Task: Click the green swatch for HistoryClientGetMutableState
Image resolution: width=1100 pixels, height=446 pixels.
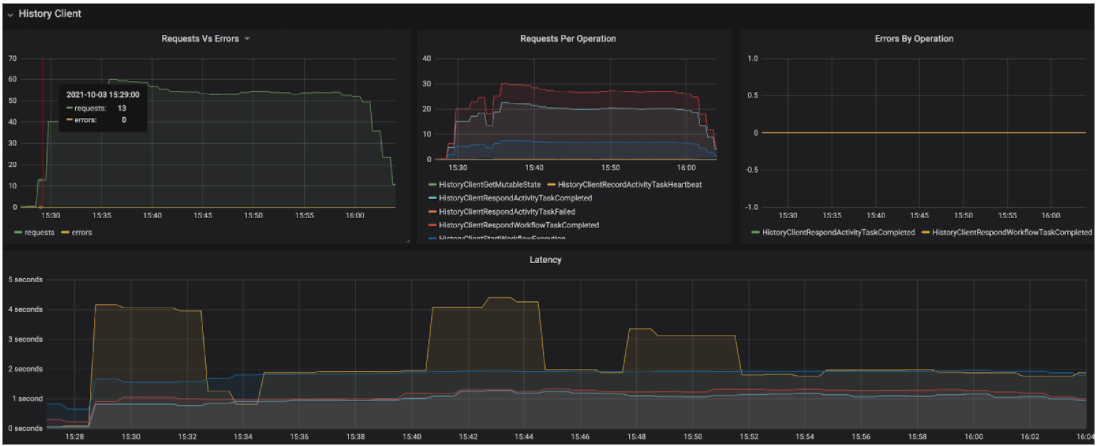Action: click(431, 185)
